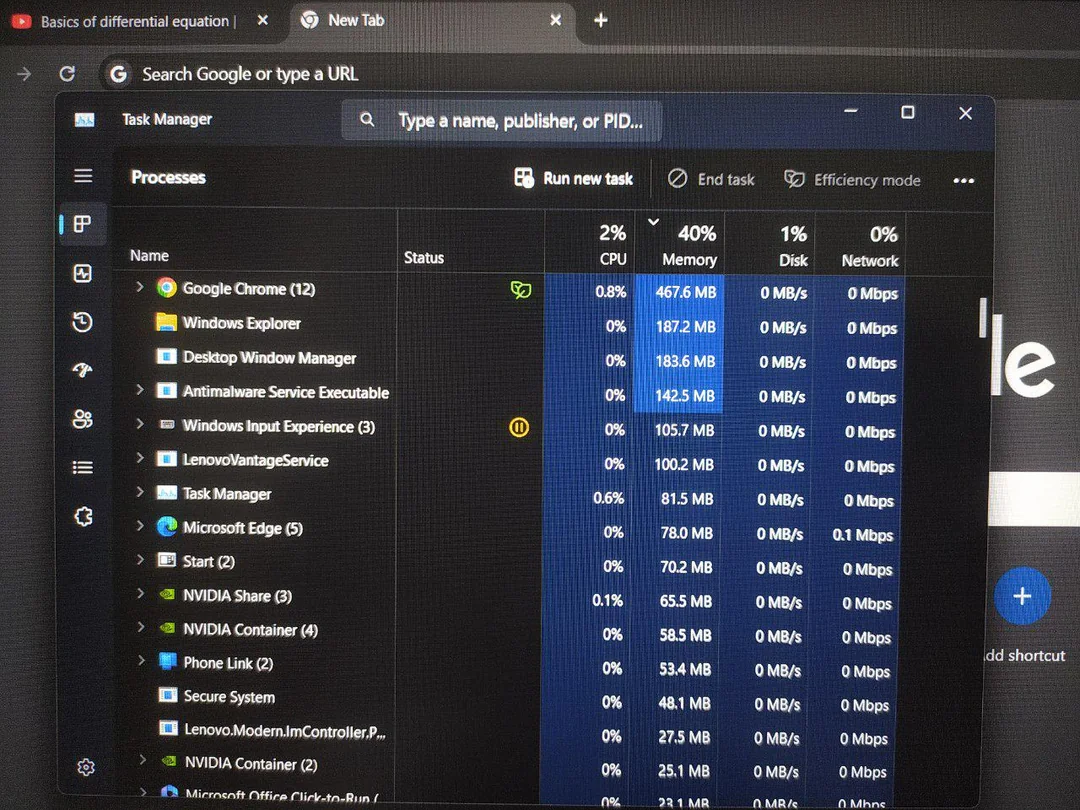1080x810 pixels.
Task: Click Chrome's green efficiency mode leaf icon
Action: tap(521, 290)
